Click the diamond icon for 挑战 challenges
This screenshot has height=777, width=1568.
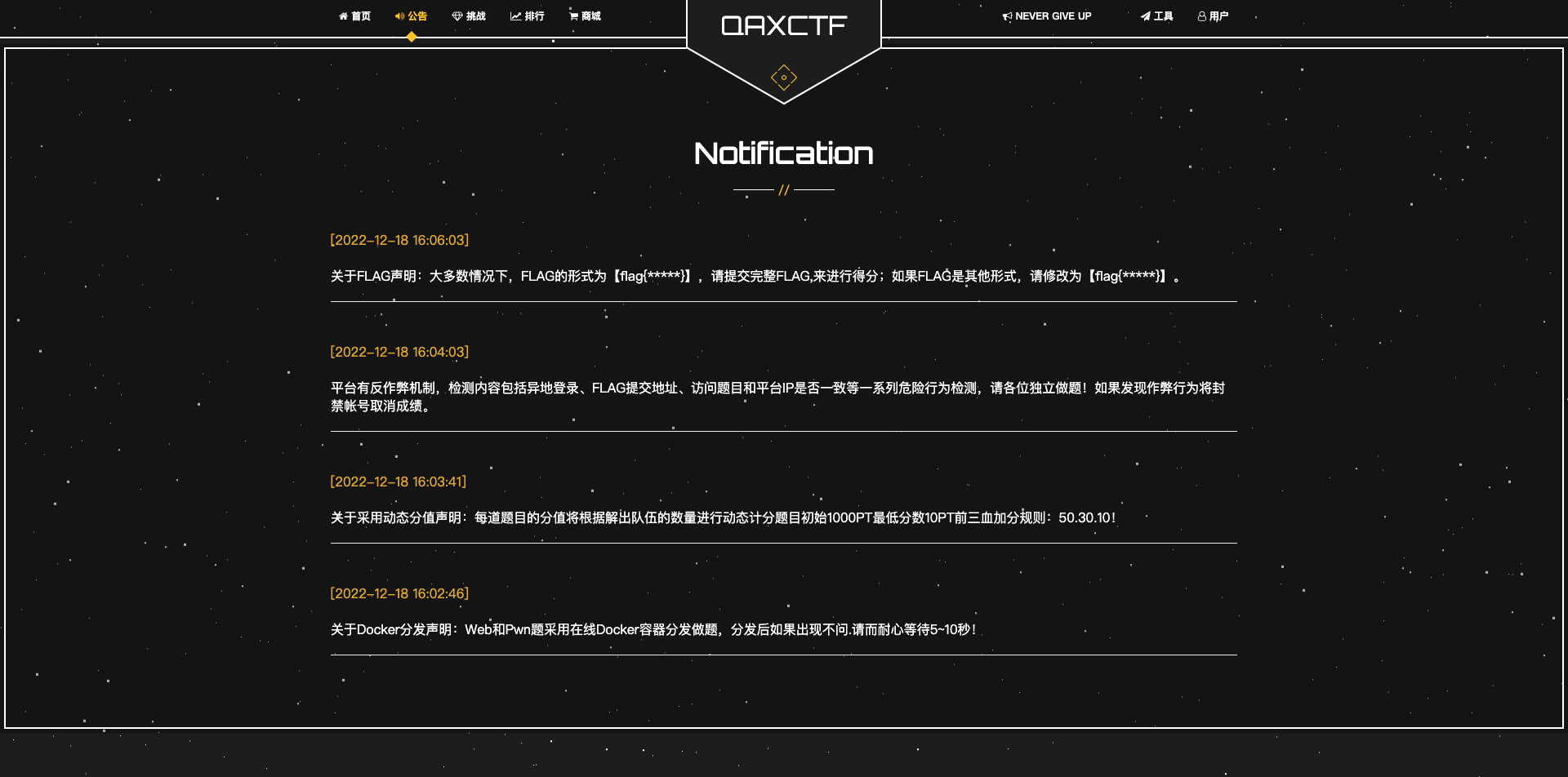[457, 16]
